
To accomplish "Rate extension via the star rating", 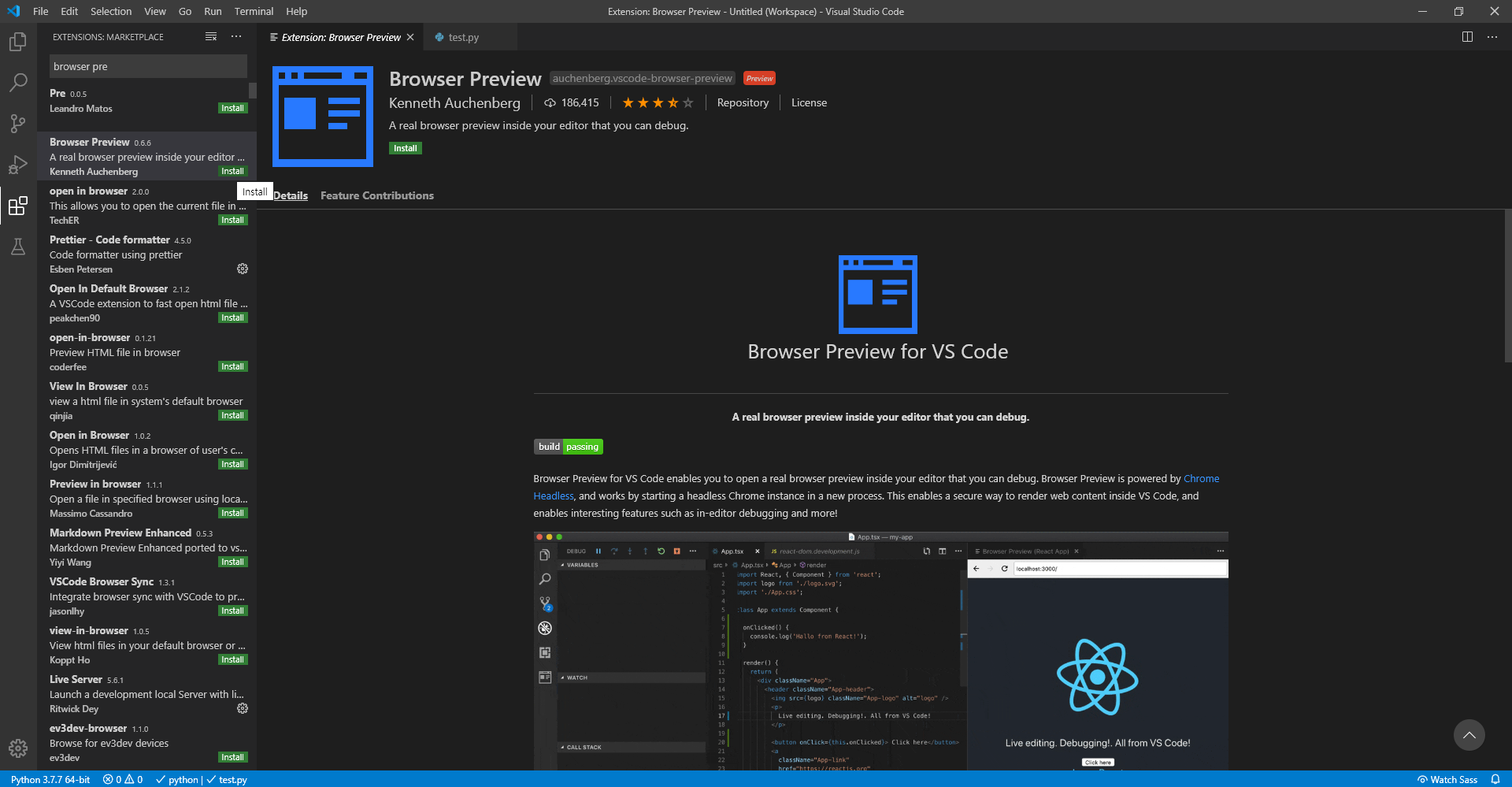I will pyautogui.click(x=658, y=102).
